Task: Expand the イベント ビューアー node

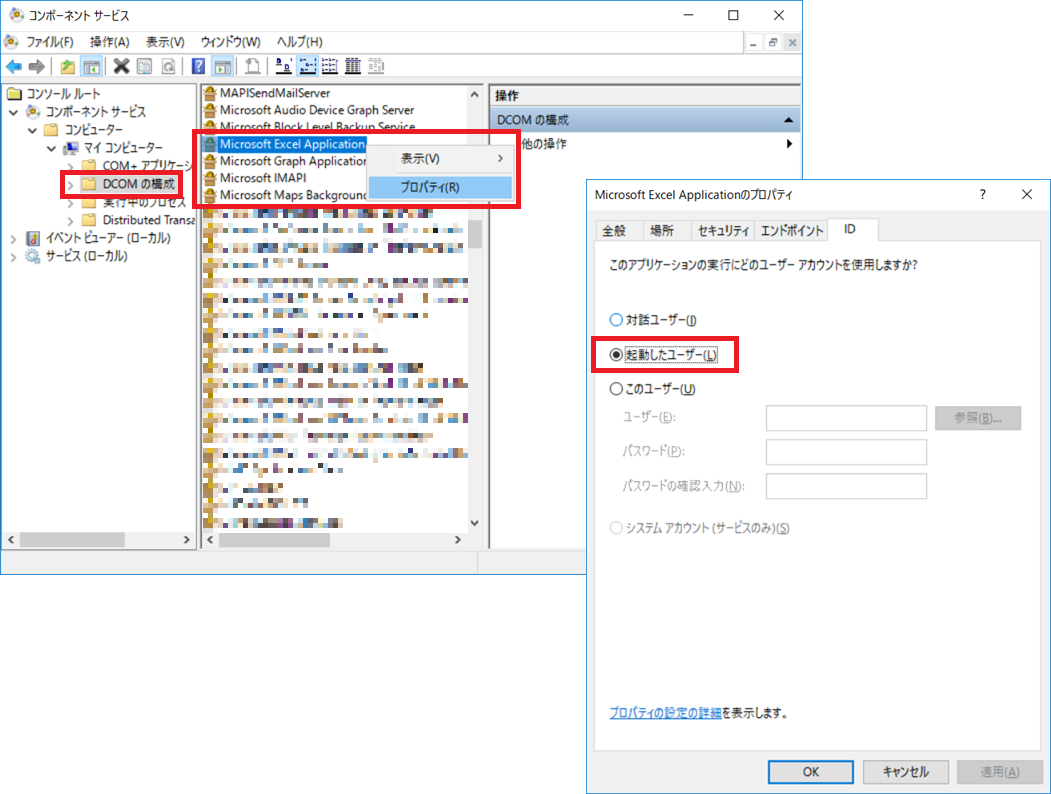Action: (x=13, y=239)
